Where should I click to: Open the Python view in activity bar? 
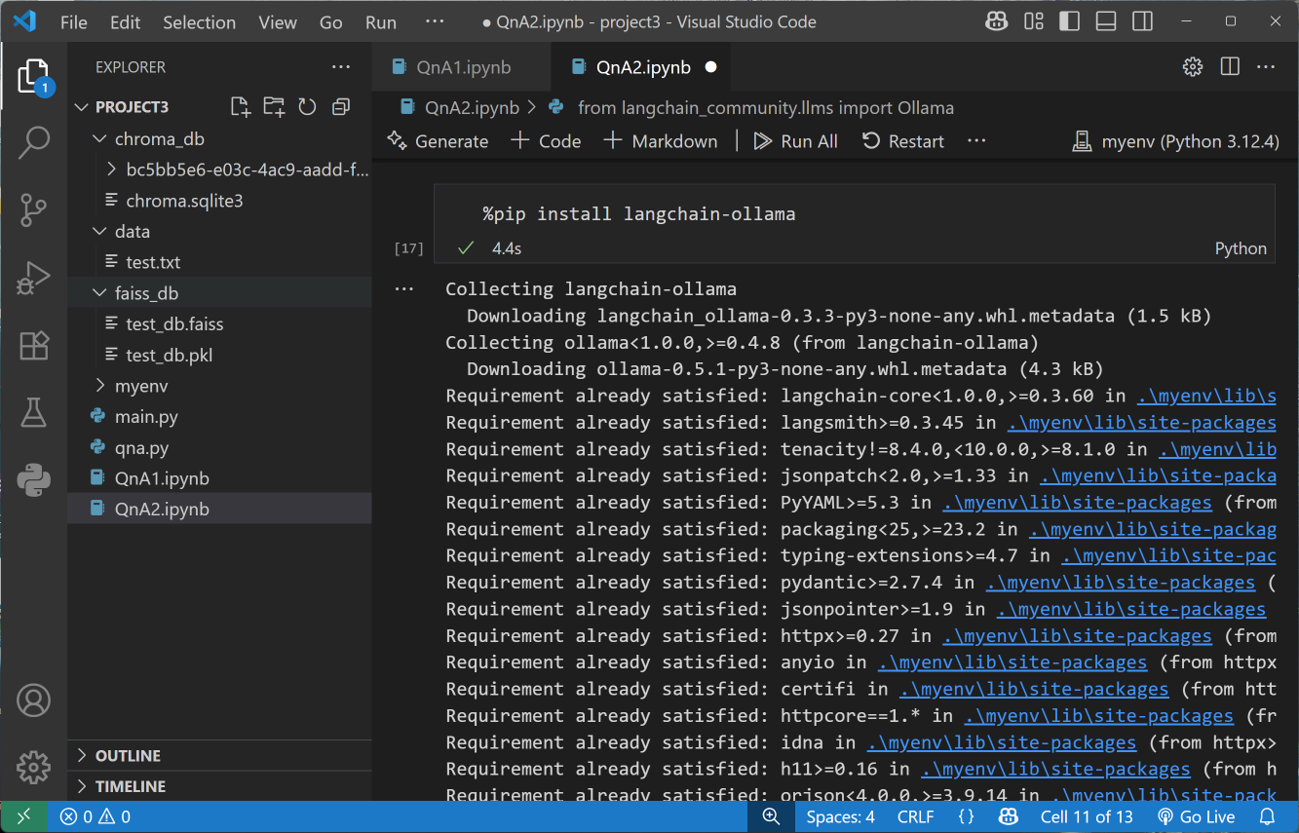tap(33, 480)
